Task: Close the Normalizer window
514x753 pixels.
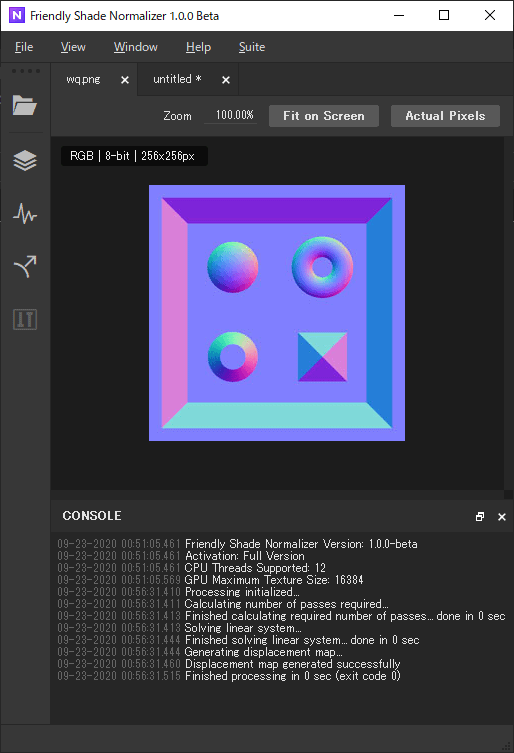Action: (x=490, y=15)
